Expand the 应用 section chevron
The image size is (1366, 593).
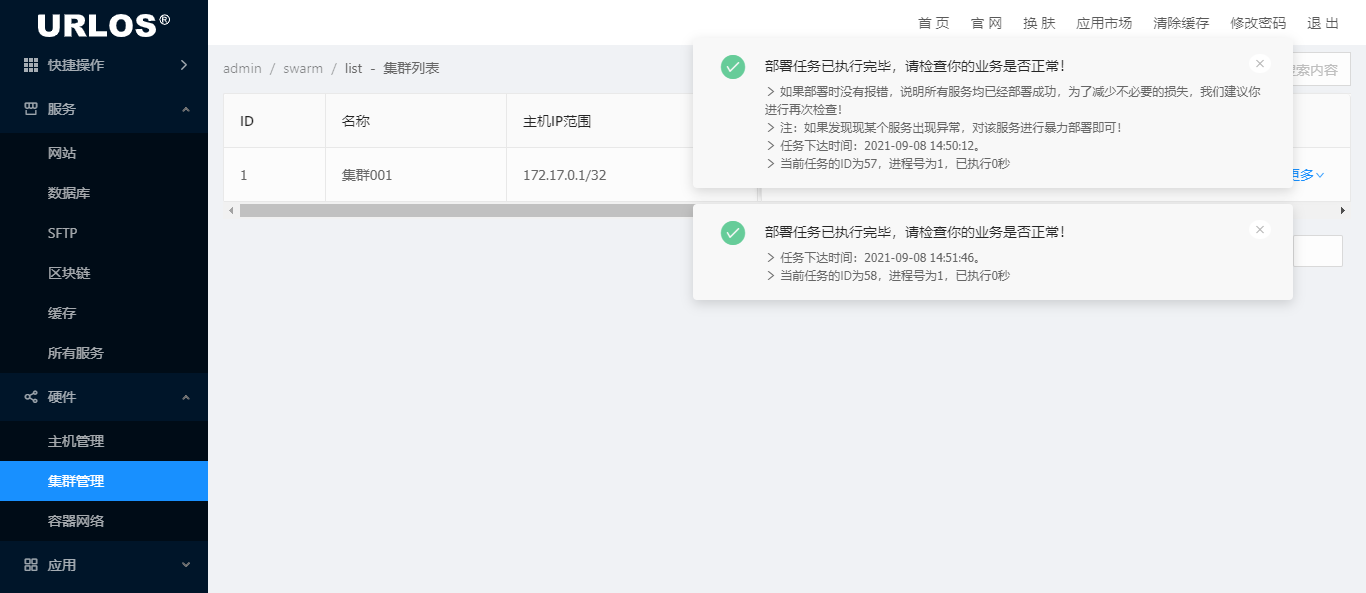(185, 565)
